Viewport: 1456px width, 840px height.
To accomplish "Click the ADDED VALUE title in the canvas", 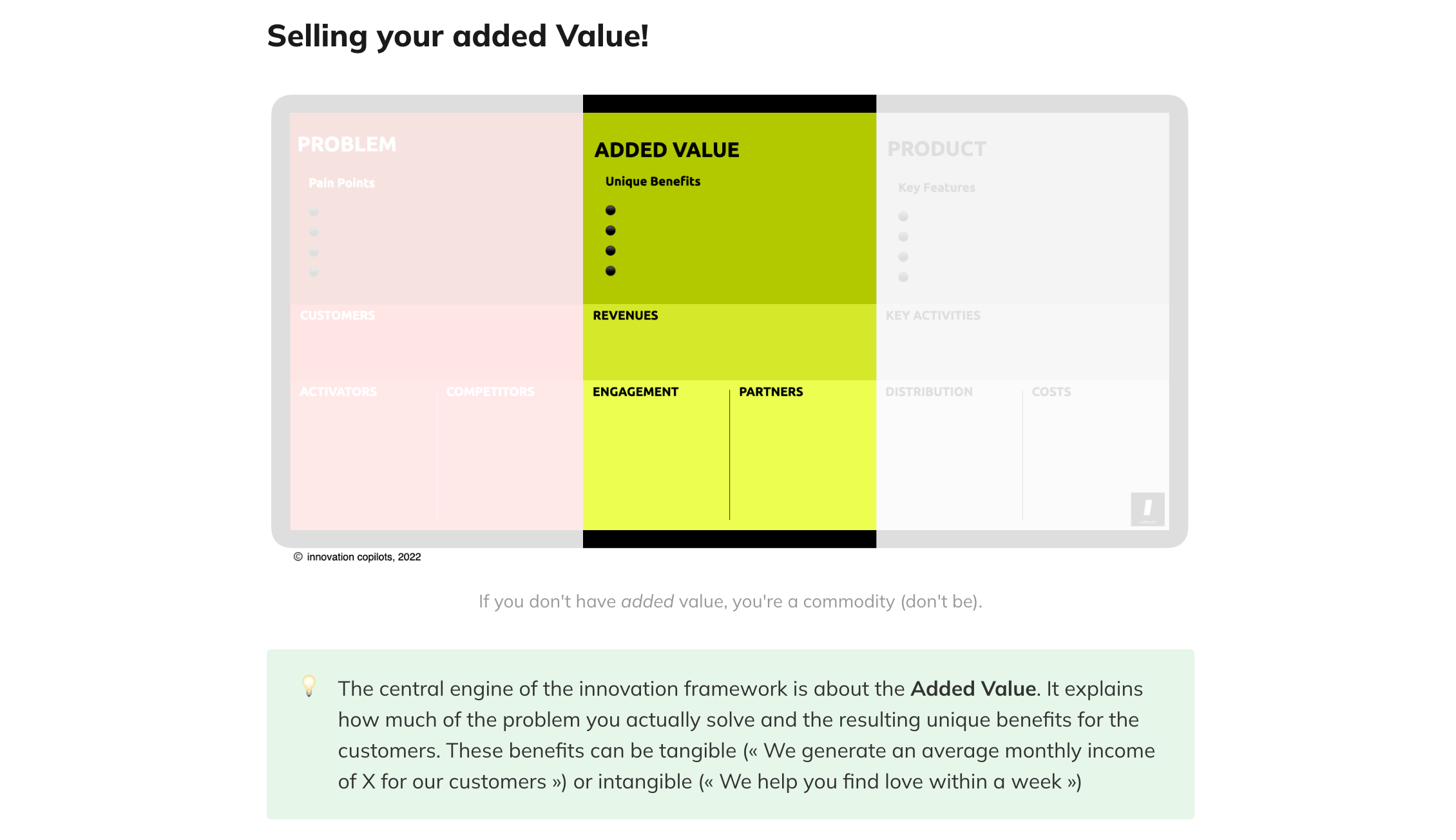I will [x=667, y=150].
